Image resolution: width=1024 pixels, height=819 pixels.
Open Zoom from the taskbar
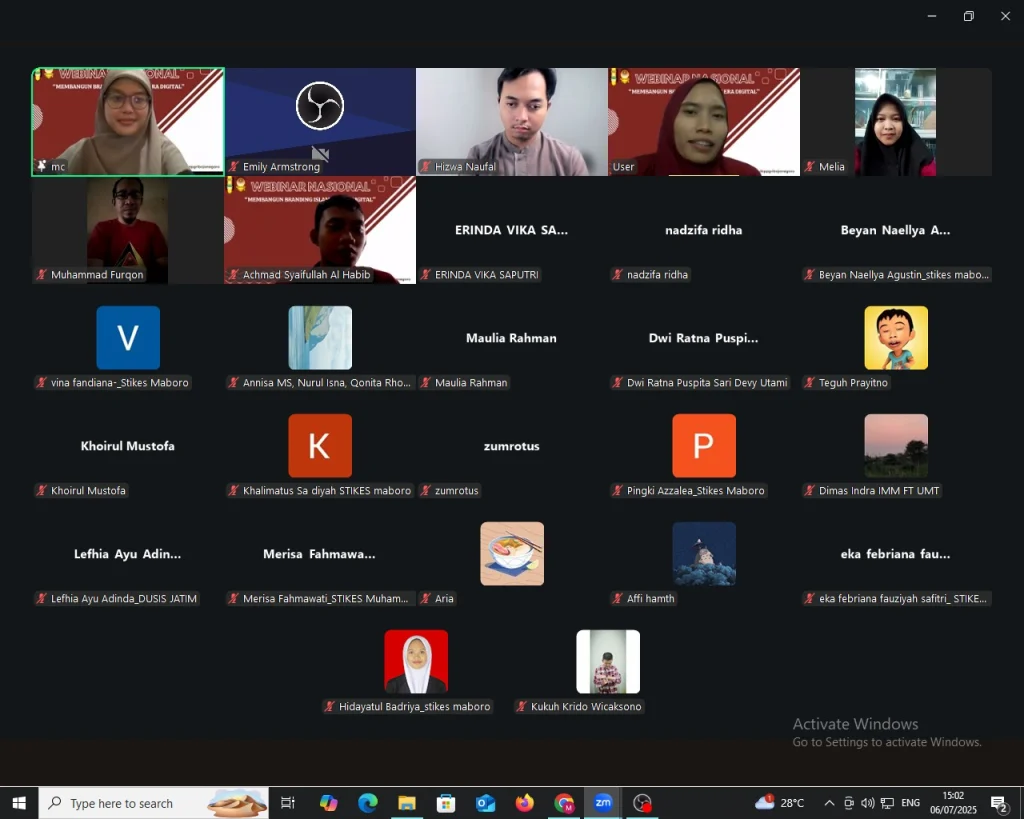click(x=603, y=802)
